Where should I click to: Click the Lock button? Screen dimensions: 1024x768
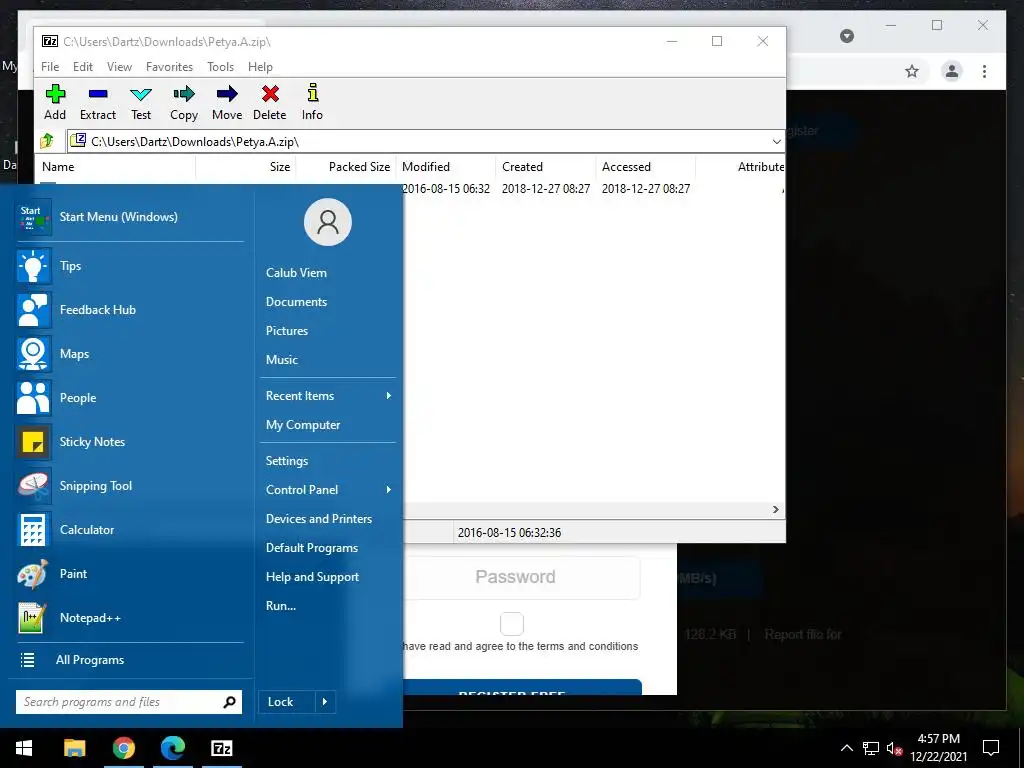coord(287,702)
